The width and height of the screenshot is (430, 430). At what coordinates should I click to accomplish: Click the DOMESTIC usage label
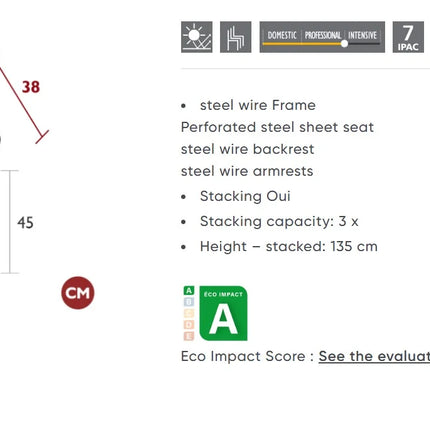282,35
